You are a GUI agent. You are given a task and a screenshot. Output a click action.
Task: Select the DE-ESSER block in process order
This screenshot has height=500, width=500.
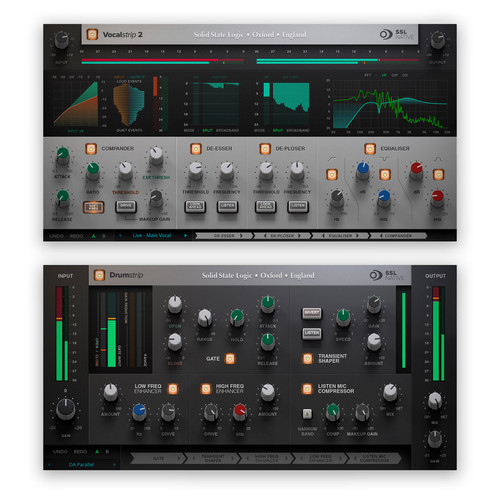point(224,236)
